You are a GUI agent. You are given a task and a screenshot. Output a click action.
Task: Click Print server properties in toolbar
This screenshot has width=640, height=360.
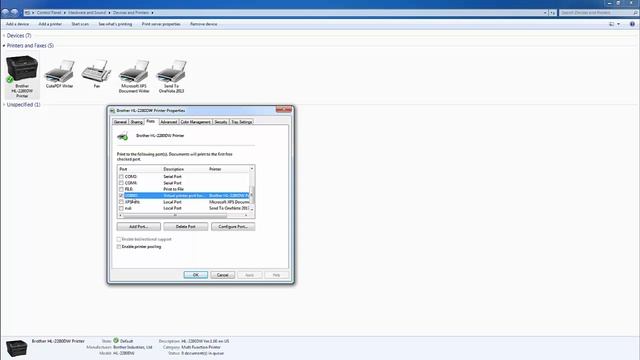click(161, 24)
